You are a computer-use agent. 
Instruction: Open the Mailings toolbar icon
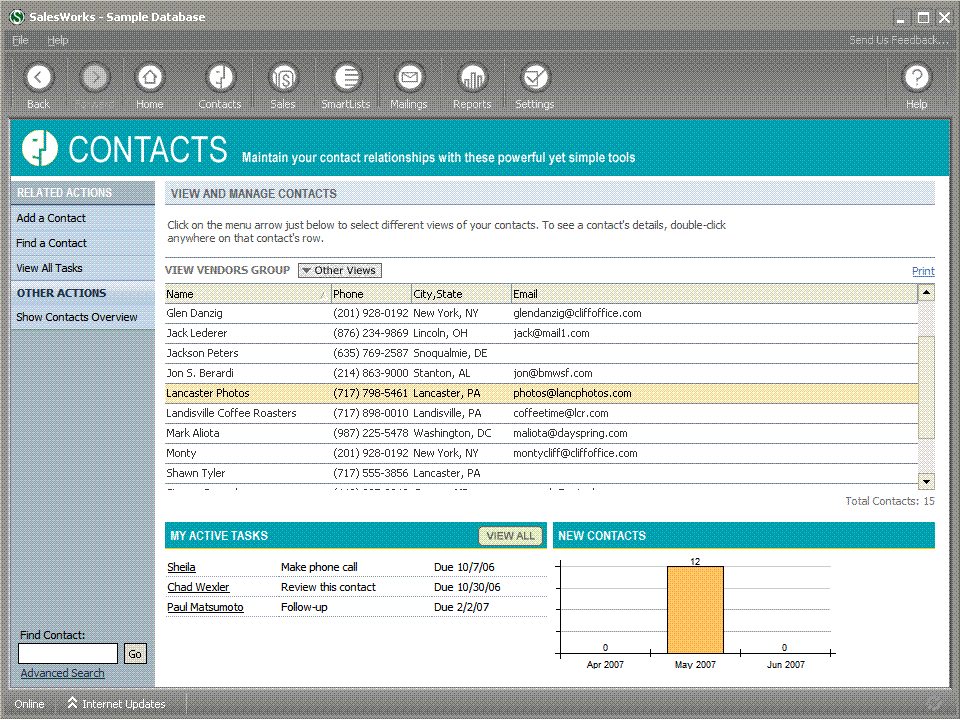409,78
